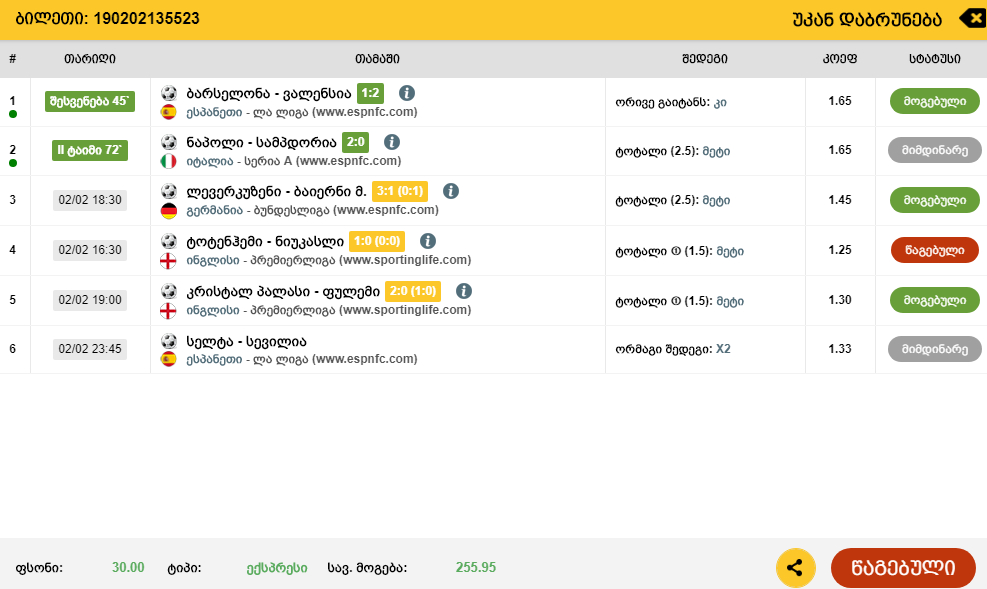Viewport: 987px width, 589px height.
Task: Click soccer ball icon on ტოტენჰემი row
Action: 169,240
